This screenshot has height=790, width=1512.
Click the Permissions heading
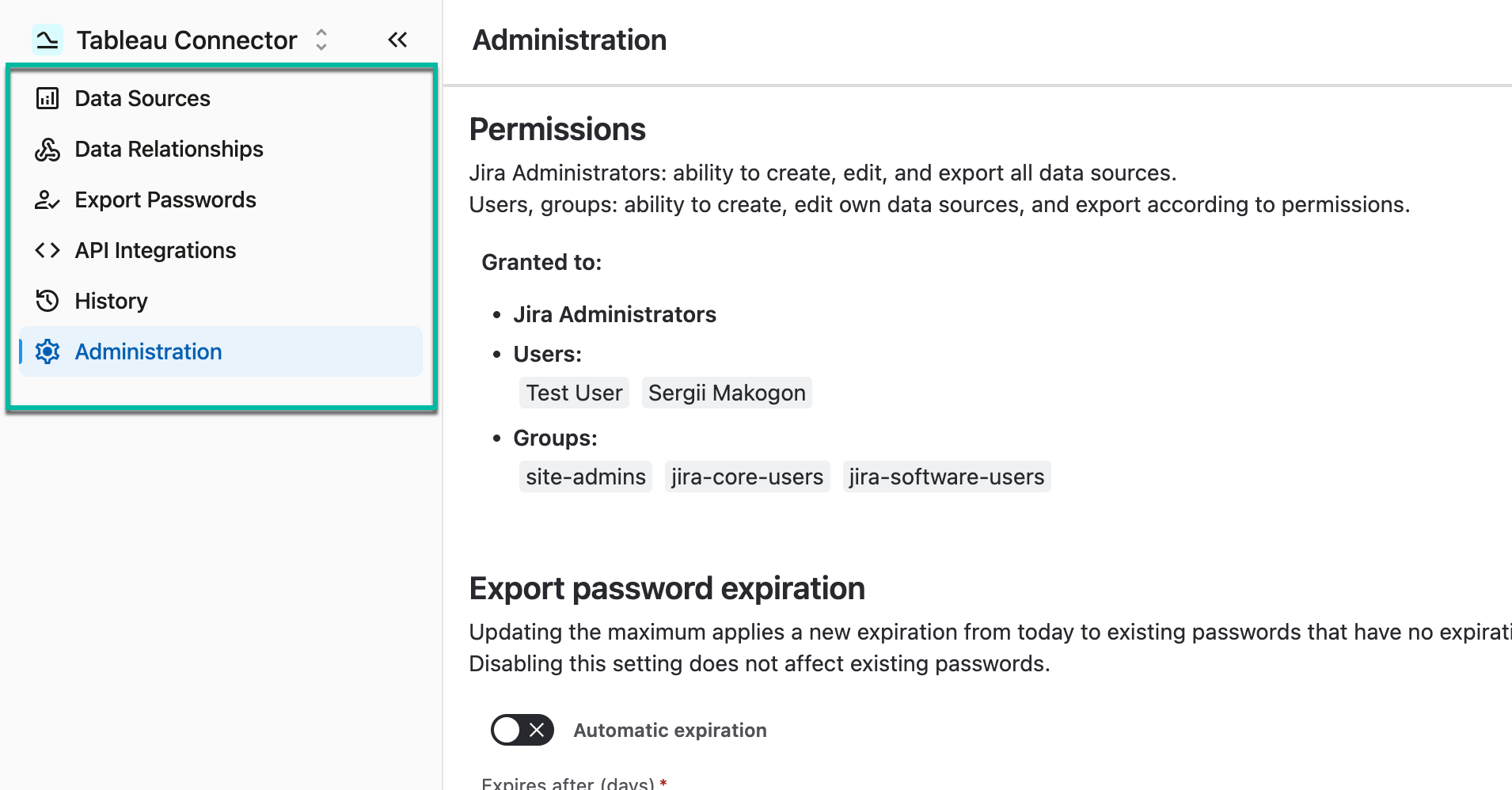click(557, 130)
